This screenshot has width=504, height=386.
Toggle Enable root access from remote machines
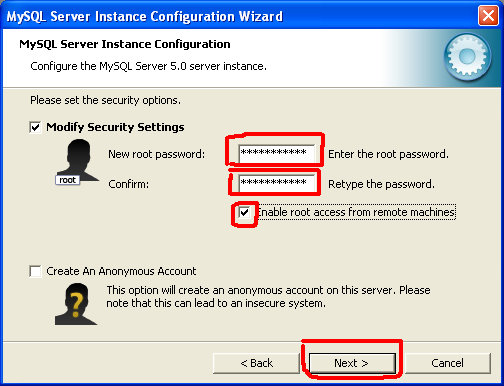tap(245, 212)
